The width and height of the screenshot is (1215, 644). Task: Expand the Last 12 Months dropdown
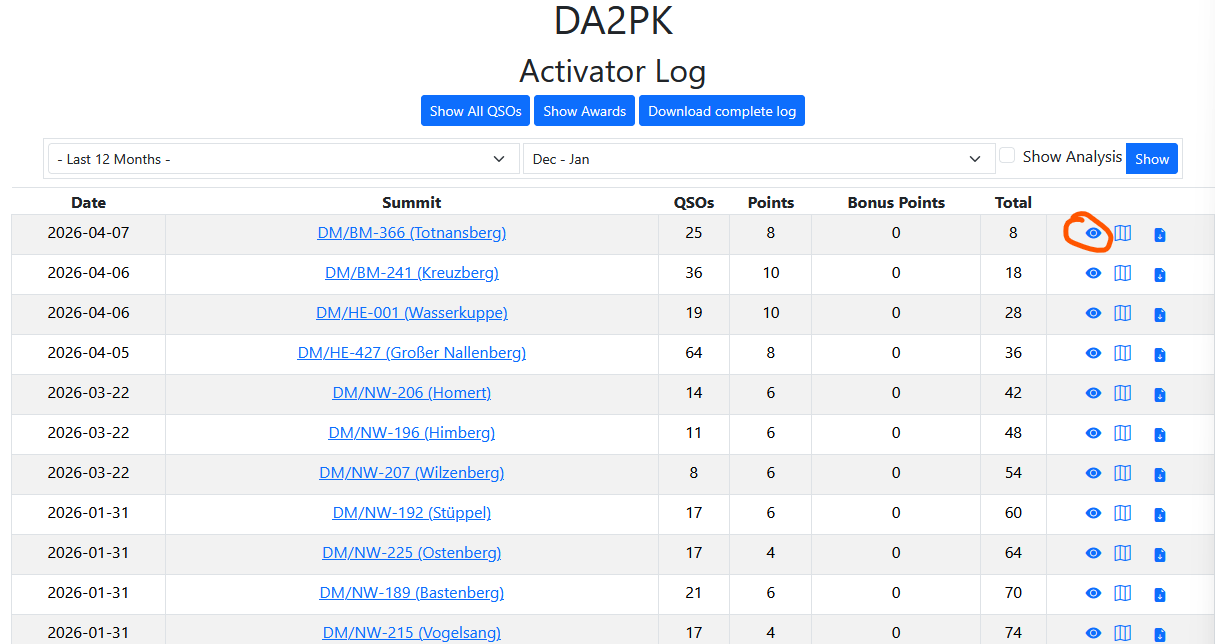[x=282, y=159]
